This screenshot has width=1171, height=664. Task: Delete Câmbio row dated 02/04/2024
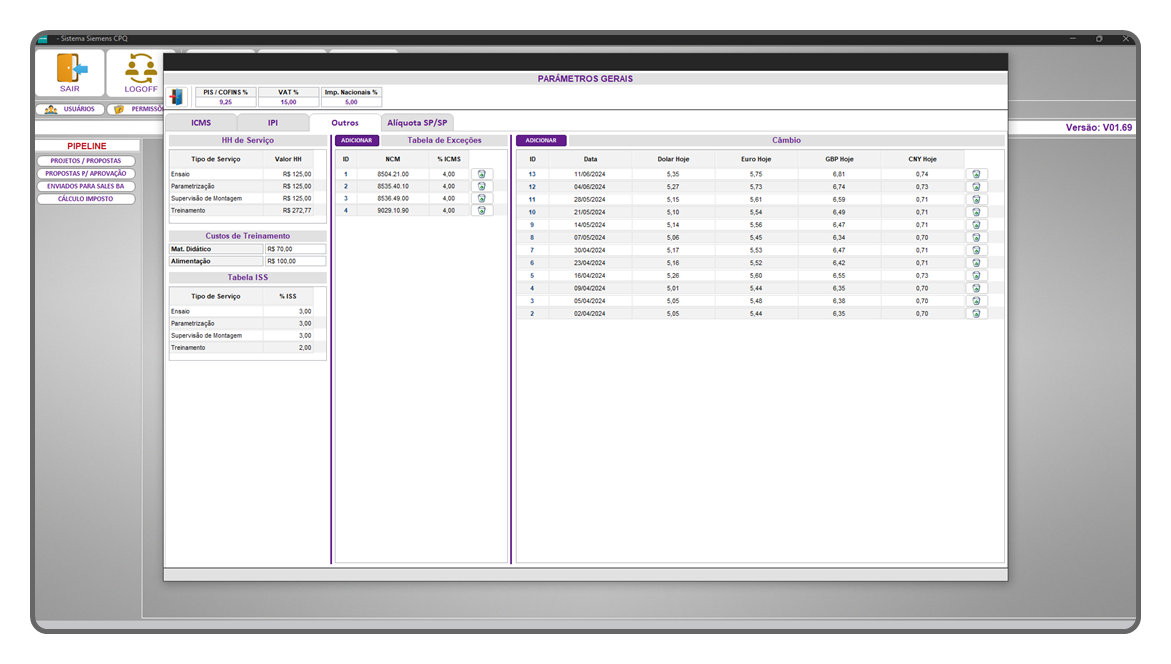[x=976, y=314]
